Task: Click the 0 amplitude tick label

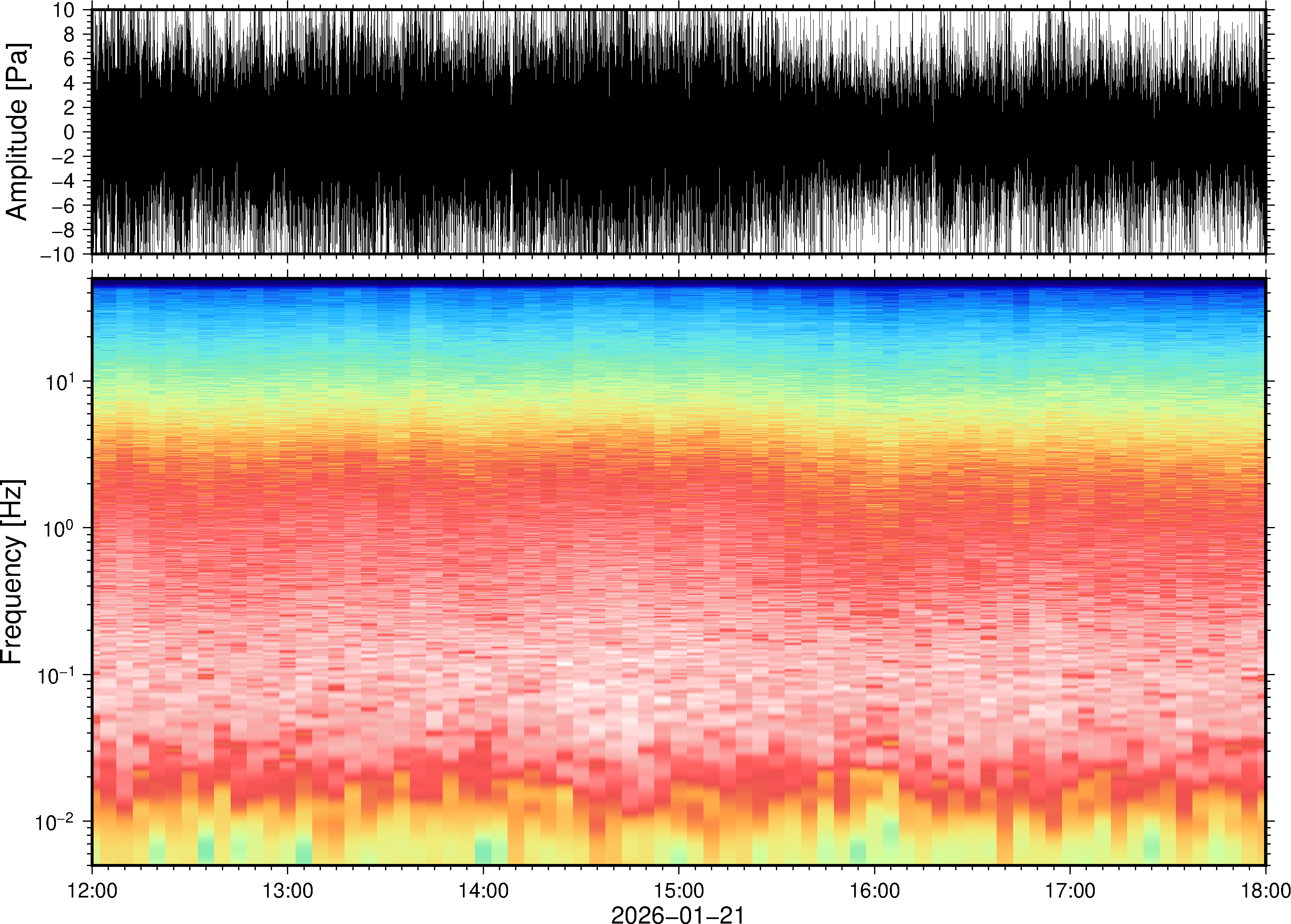Action: tap(69, 132)
